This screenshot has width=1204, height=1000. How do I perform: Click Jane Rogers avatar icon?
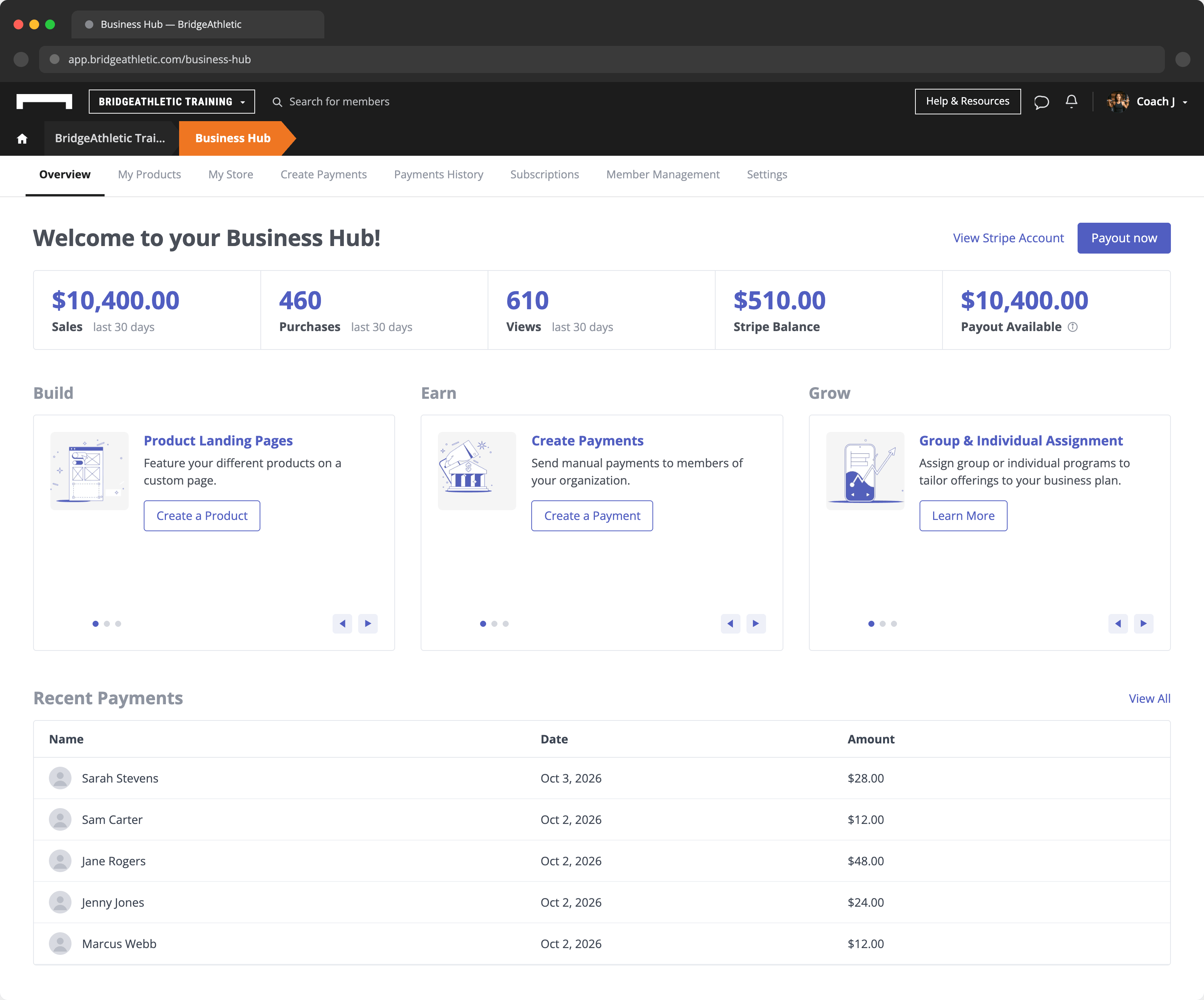(60, 861)
